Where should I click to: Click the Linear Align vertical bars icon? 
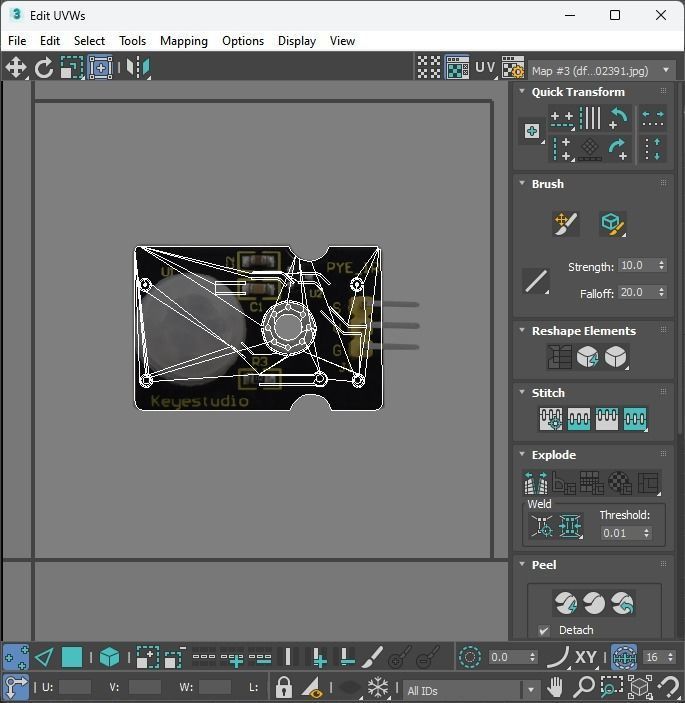590,118
